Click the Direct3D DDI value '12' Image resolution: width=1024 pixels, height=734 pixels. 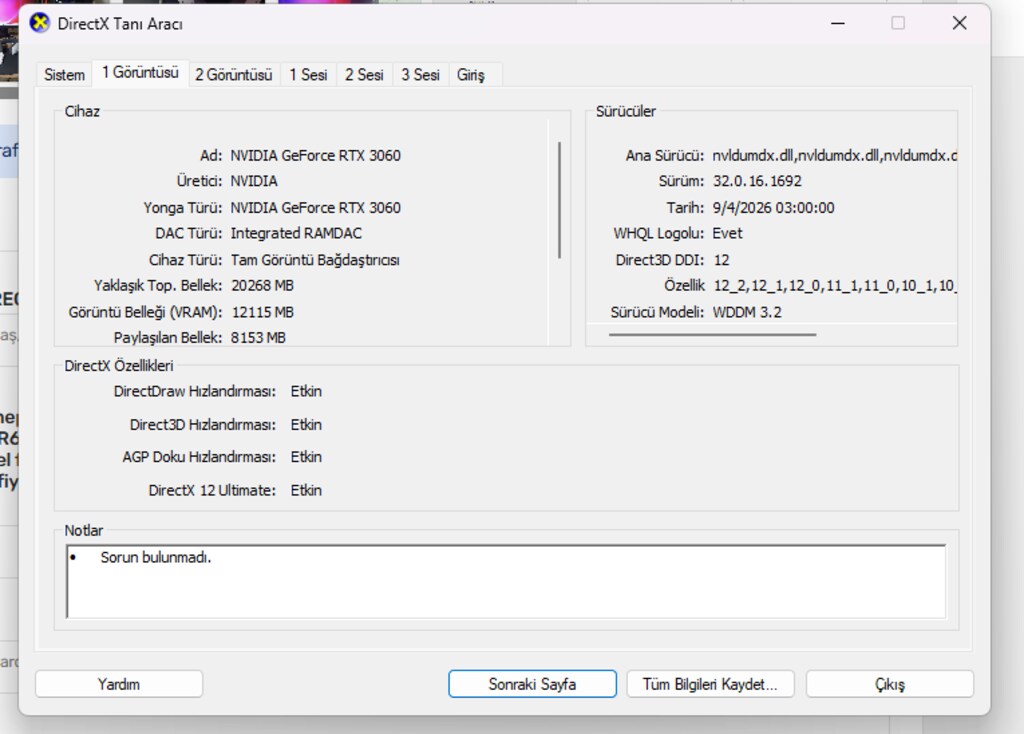(721, 260)
